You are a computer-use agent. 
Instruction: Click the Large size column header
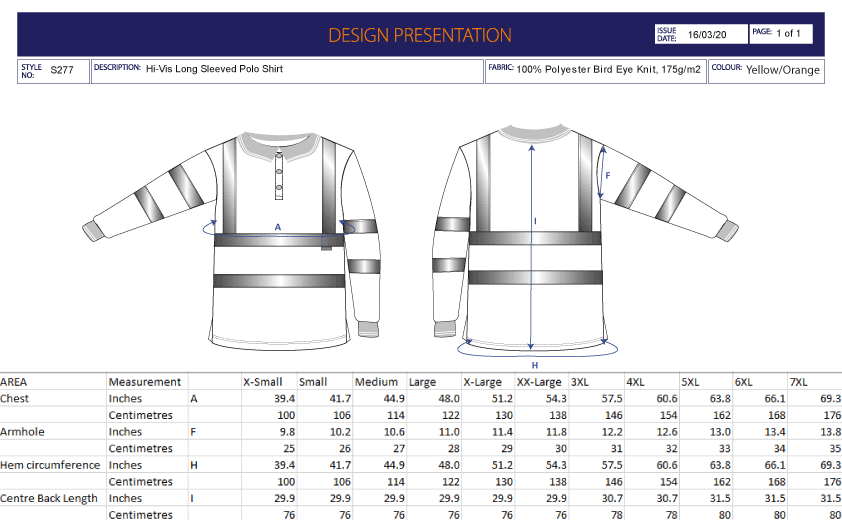[x=423, y=382]
